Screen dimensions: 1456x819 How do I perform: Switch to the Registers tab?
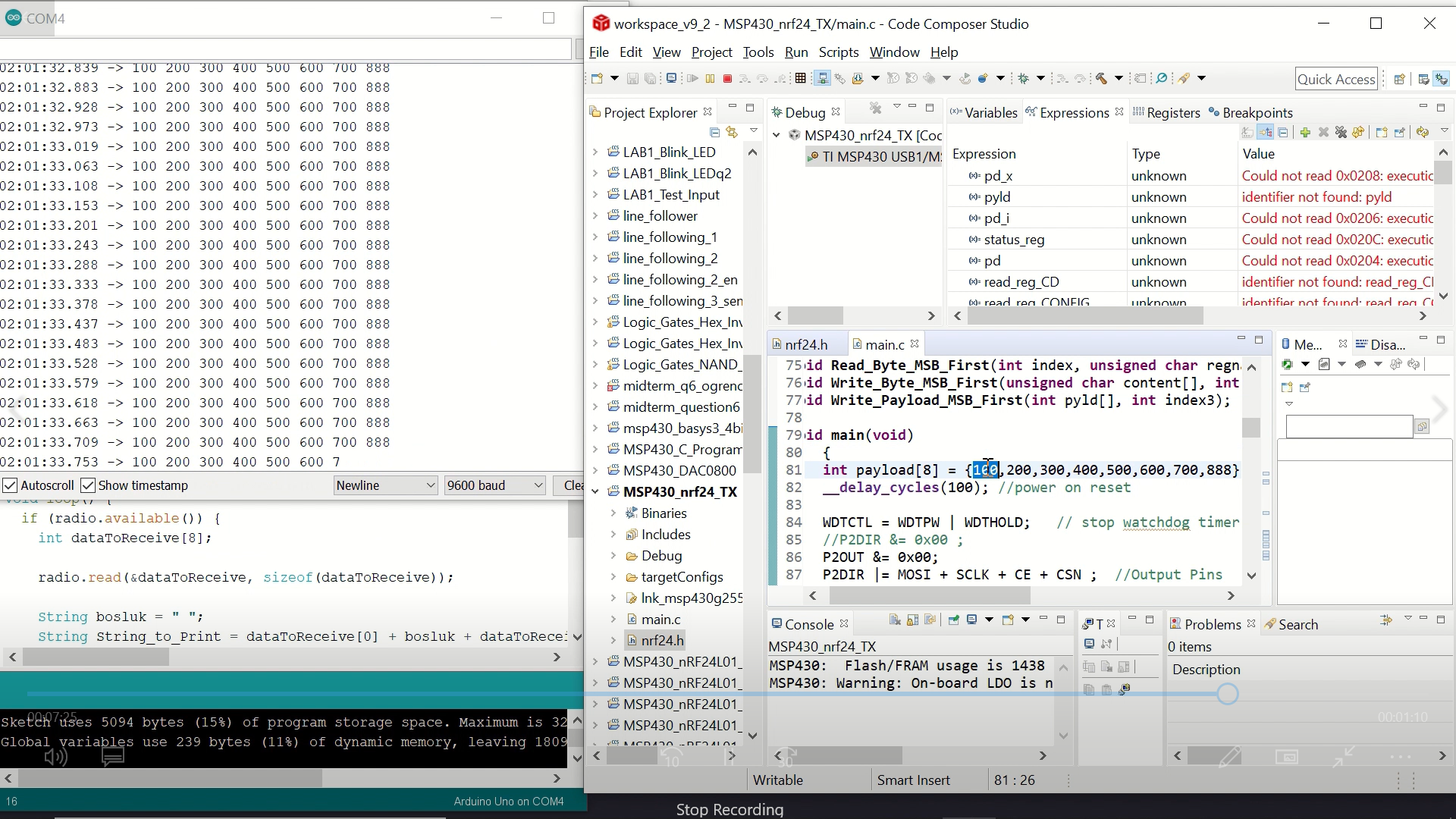(1166, 112)
